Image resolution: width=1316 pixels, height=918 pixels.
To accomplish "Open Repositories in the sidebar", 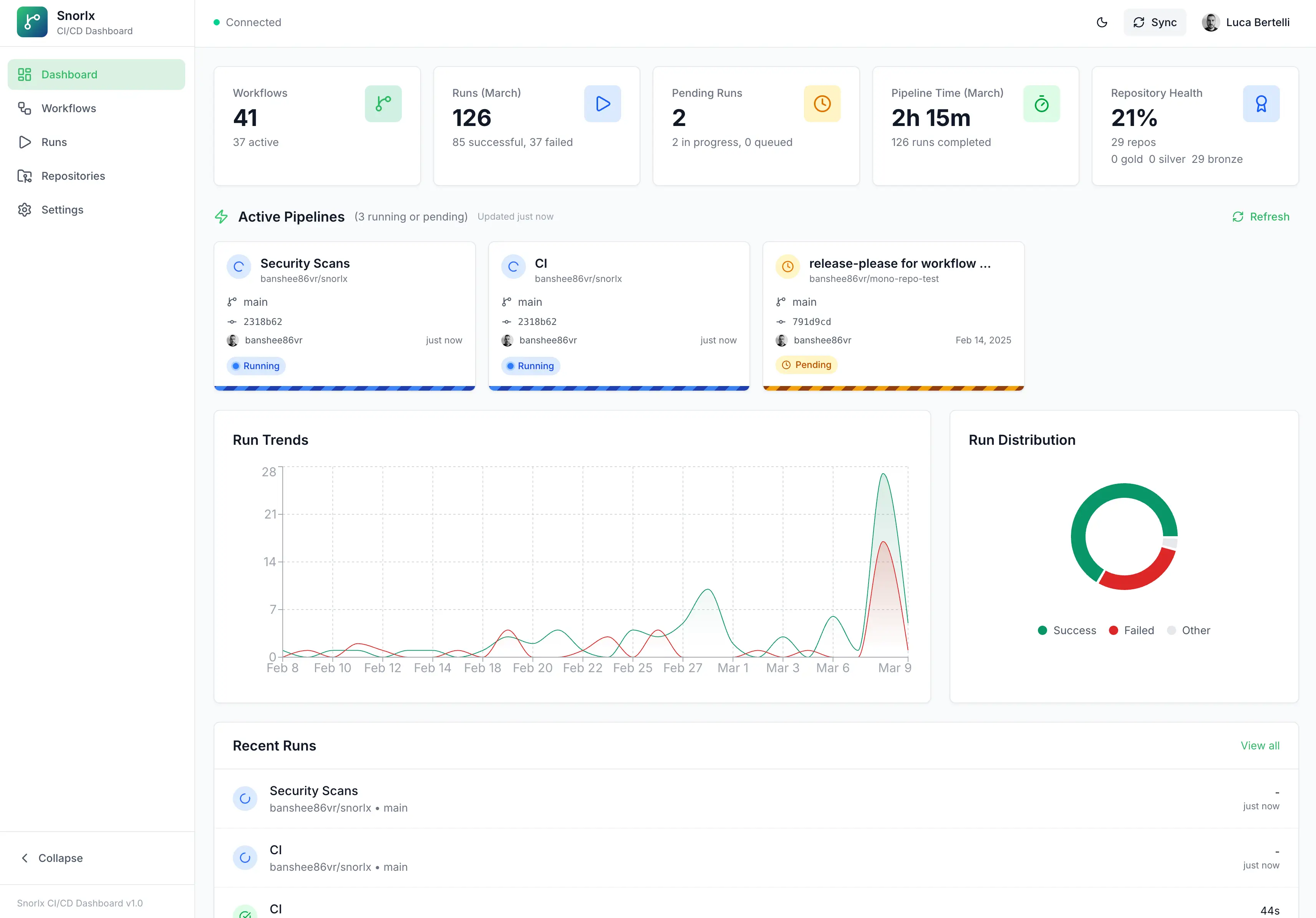I will tap(96, 176).
